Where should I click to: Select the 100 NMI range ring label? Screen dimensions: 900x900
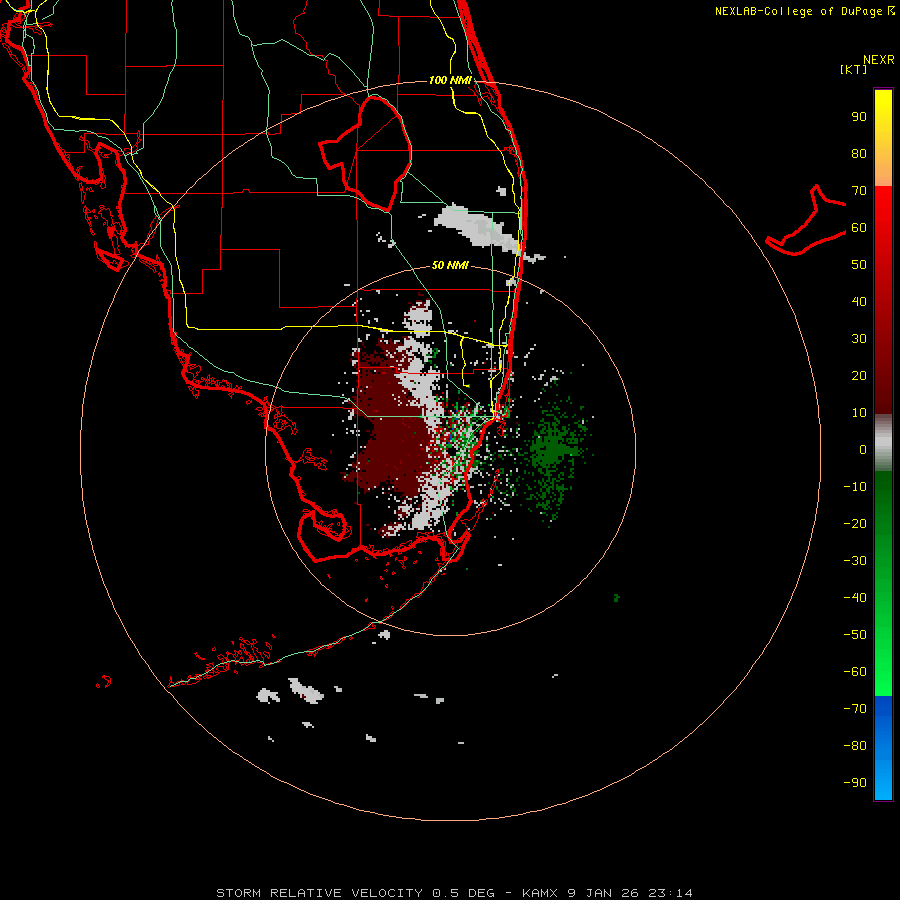pyautogui.click(x=450, y=80)
